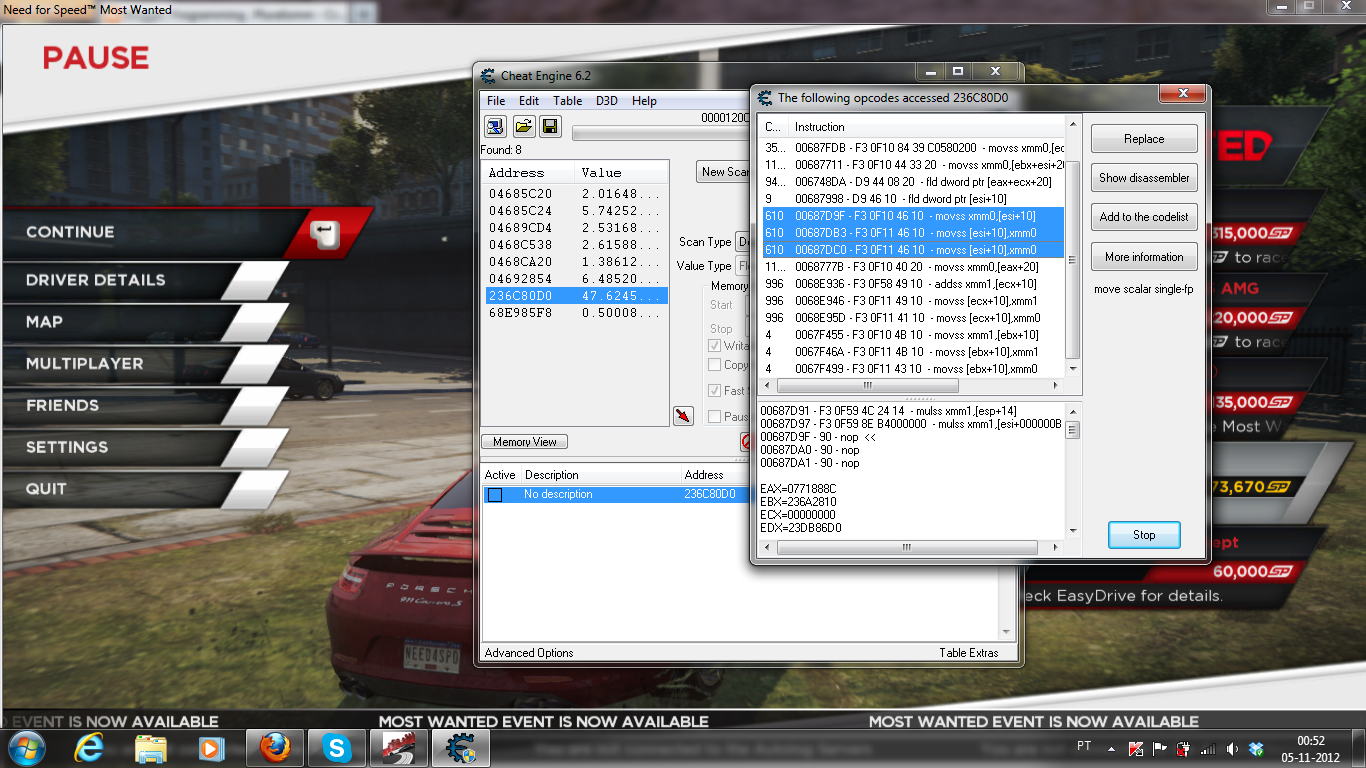
Task: Click the Dropbox tray icon
Action: point(1257,748)
